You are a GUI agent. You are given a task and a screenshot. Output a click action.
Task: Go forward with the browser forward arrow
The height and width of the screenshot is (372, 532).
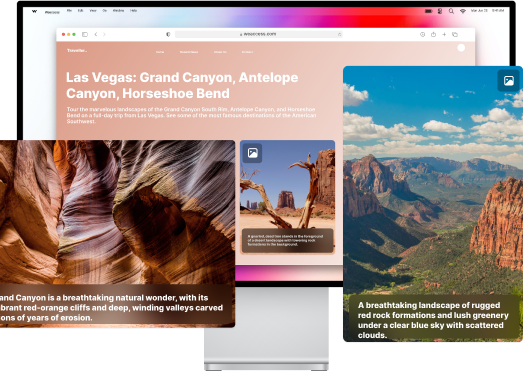pyautogui.click(x=104, y=34)
